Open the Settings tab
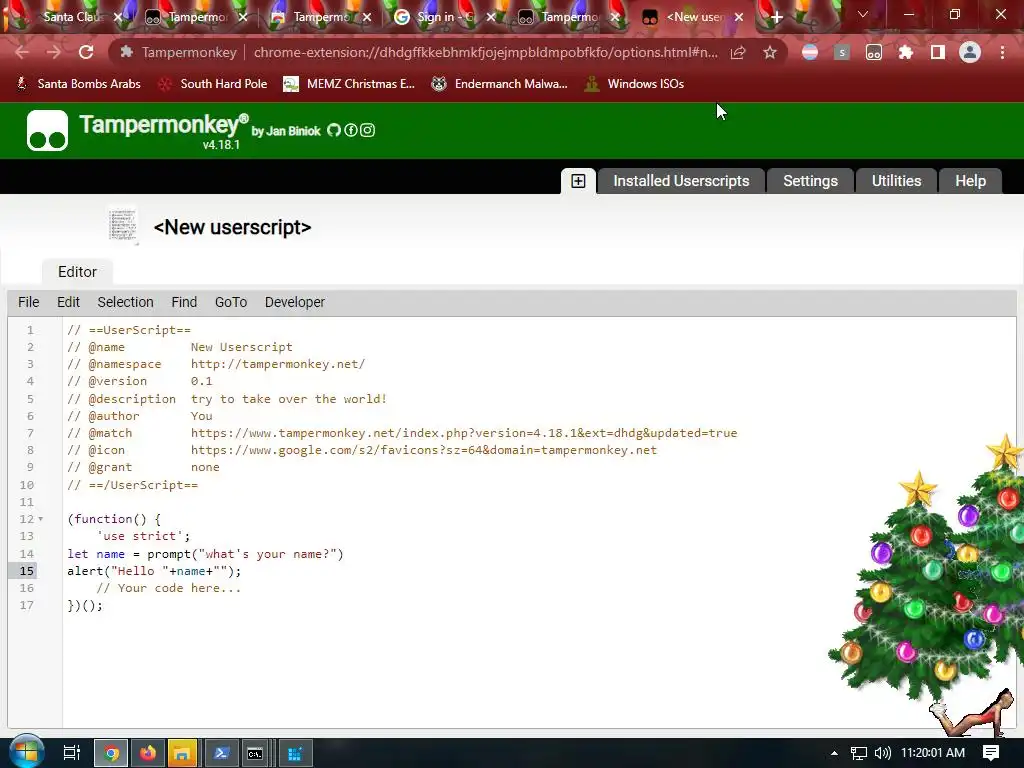Viewport: 1024px width, 768px height. (810, 181)
